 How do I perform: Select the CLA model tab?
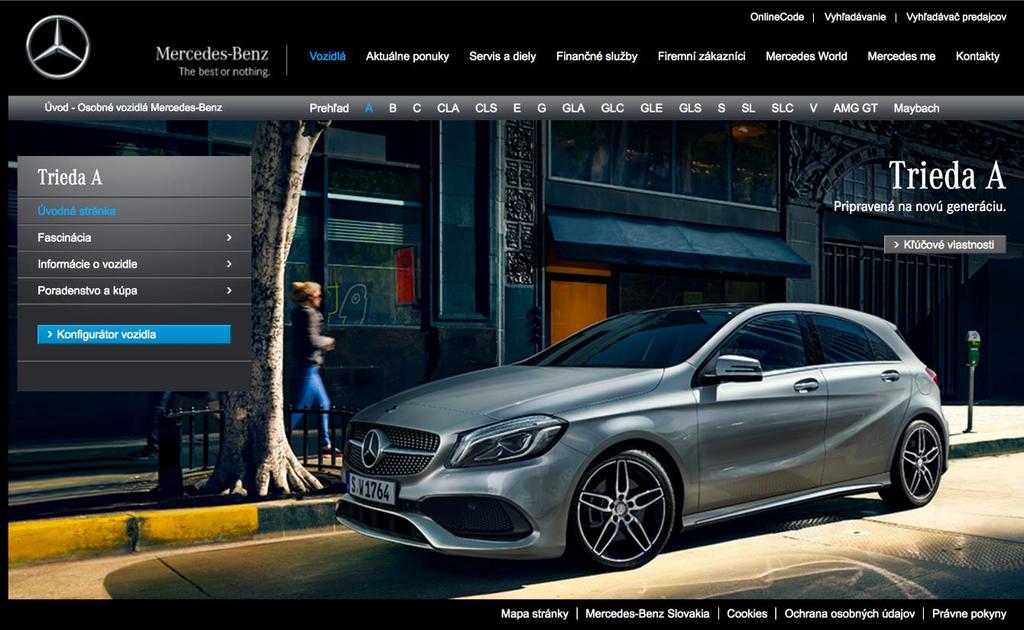pos(448,108)
